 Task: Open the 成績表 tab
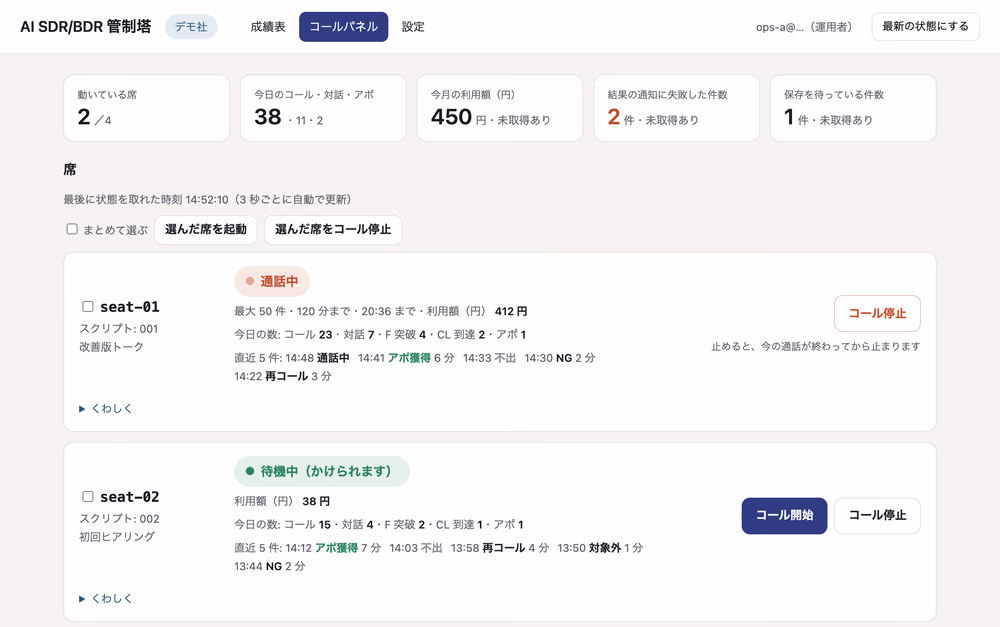[268, 27]
